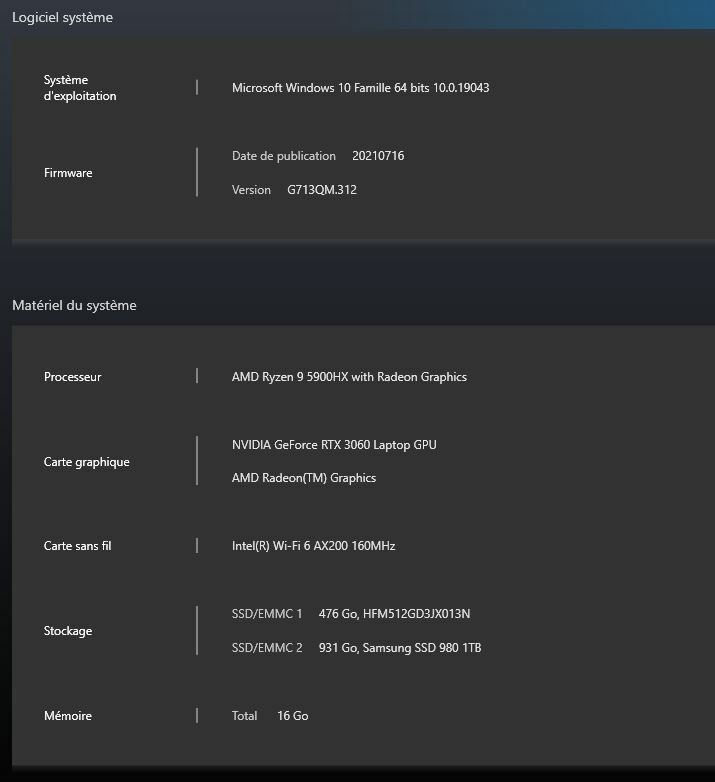Click the firmware publication date 20210716
Image resolution: width=715 pixels, height=782 pixels.
(x=378, y=156)
